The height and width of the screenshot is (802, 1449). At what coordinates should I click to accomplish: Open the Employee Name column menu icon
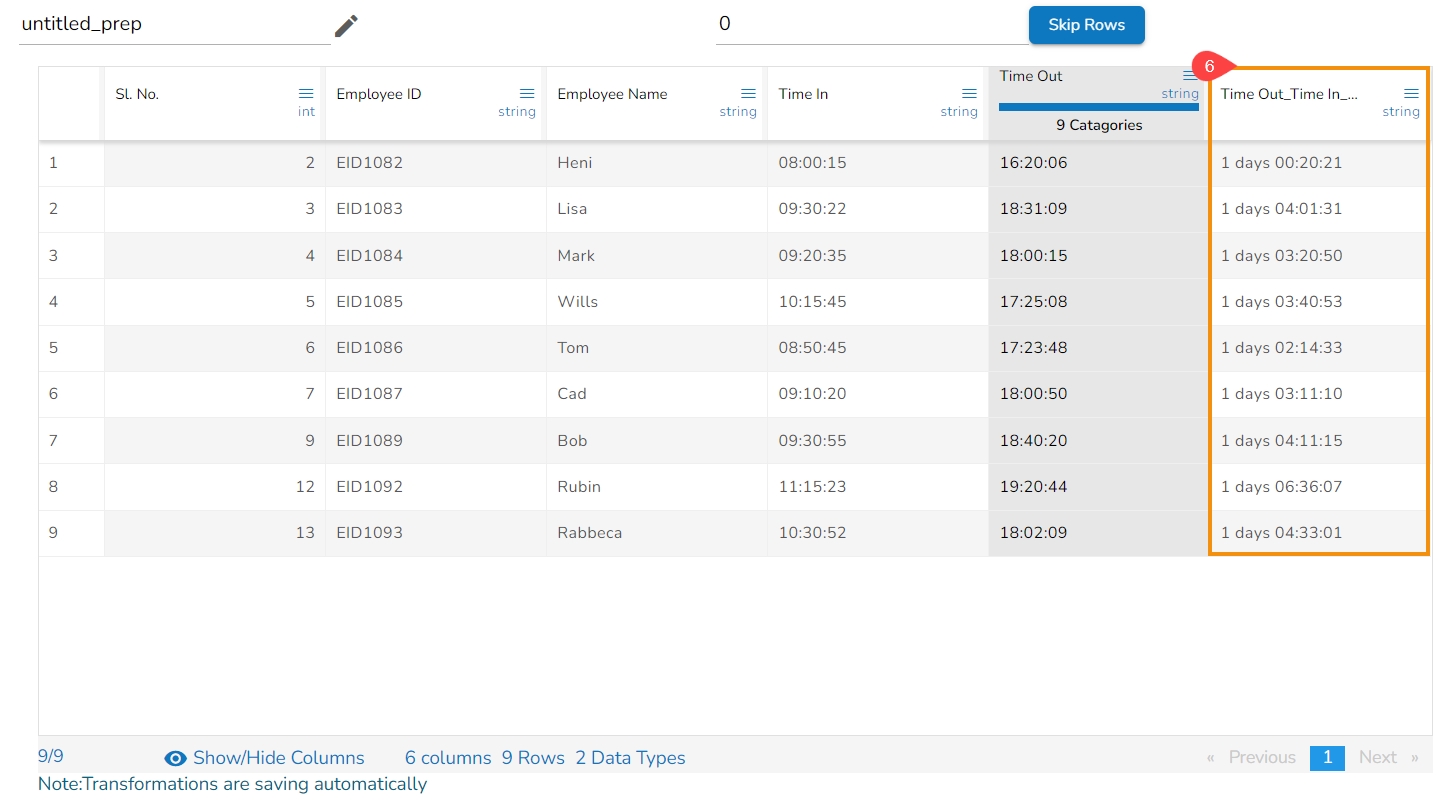click(x=748, y=94)
